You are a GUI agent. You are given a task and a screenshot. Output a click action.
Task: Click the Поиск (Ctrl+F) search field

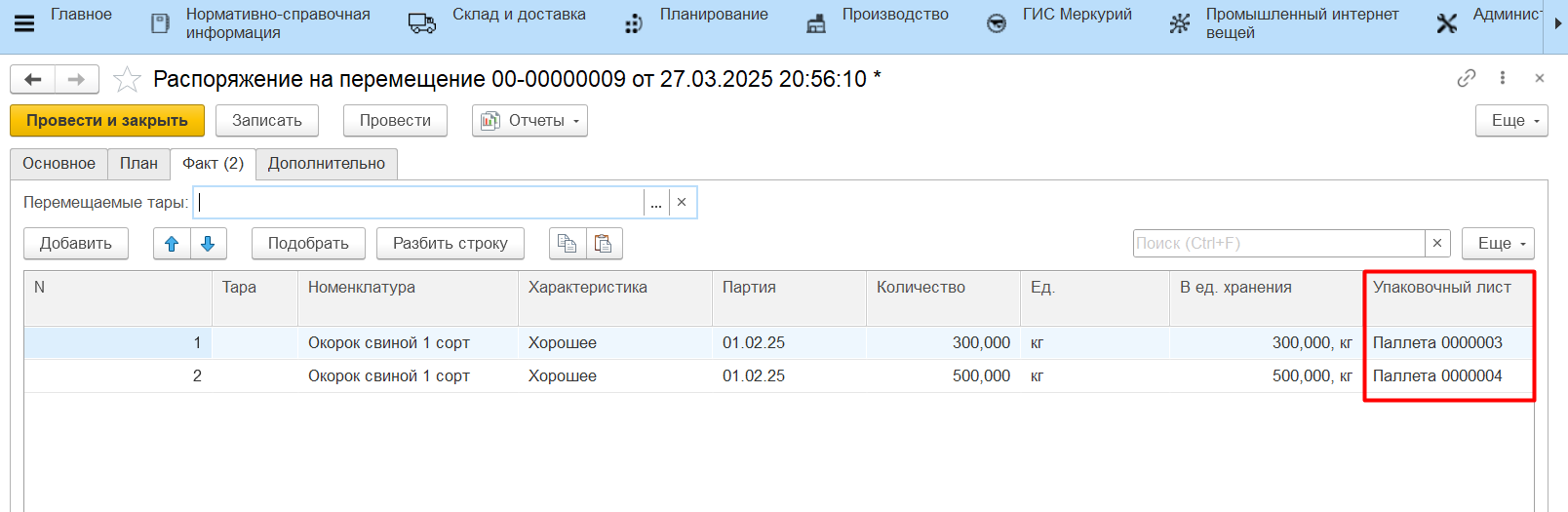pyautogui.click(x=1277, y=244)
